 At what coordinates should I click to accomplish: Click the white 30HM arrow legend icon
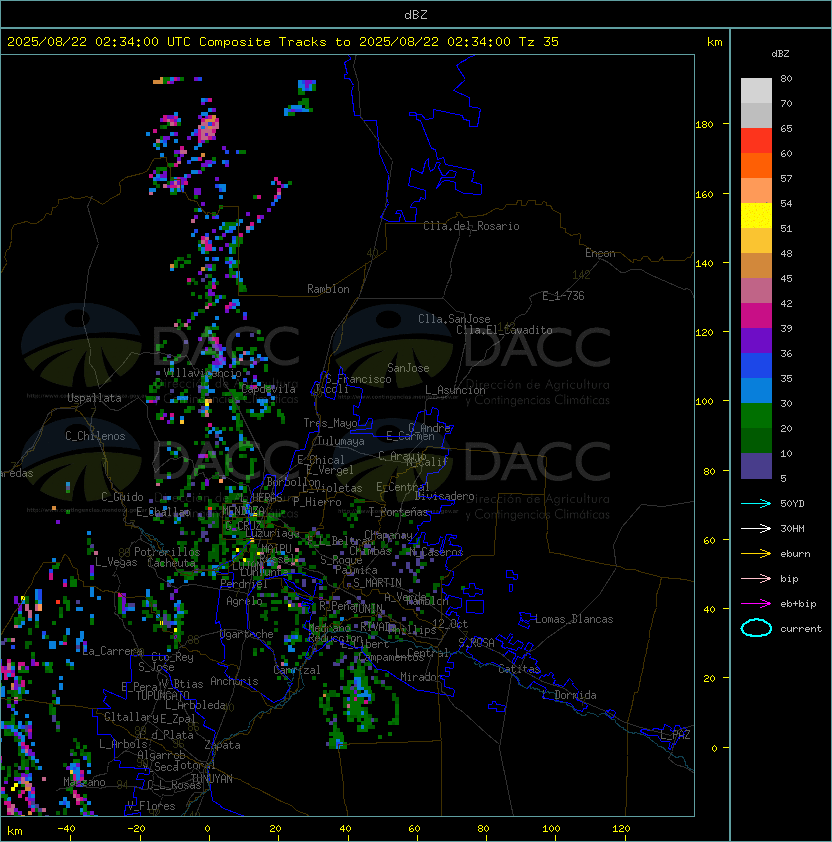[756, 528]
